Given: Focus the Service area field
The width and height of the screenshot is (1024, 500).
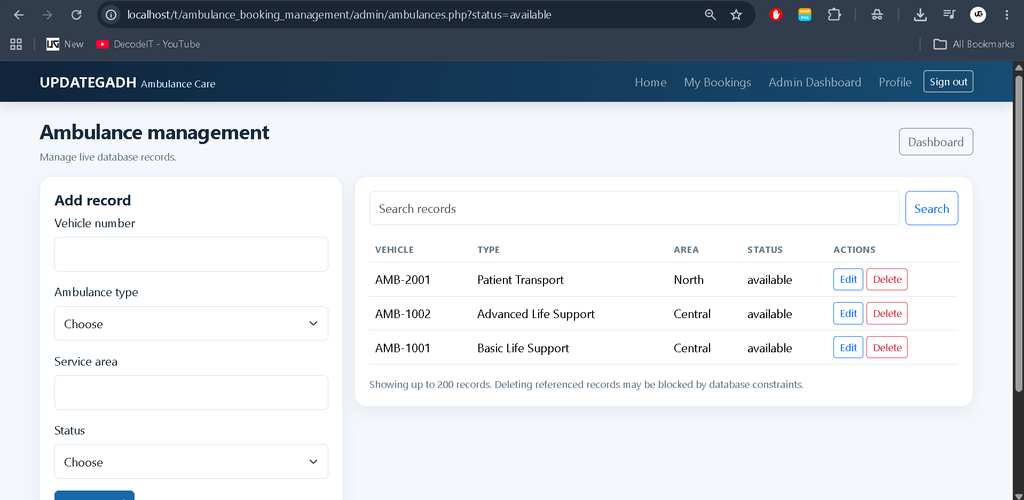Looking at the screenshot, I should click(x=191, y=392).
